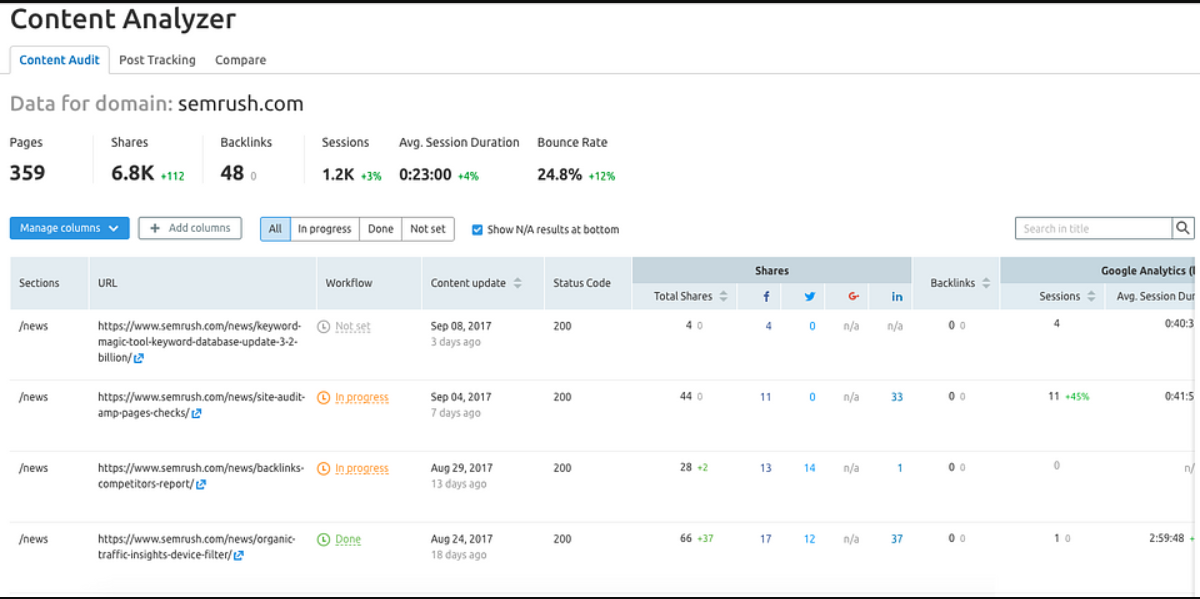
Task: Open the Compare tab
Action: (240, 60)
